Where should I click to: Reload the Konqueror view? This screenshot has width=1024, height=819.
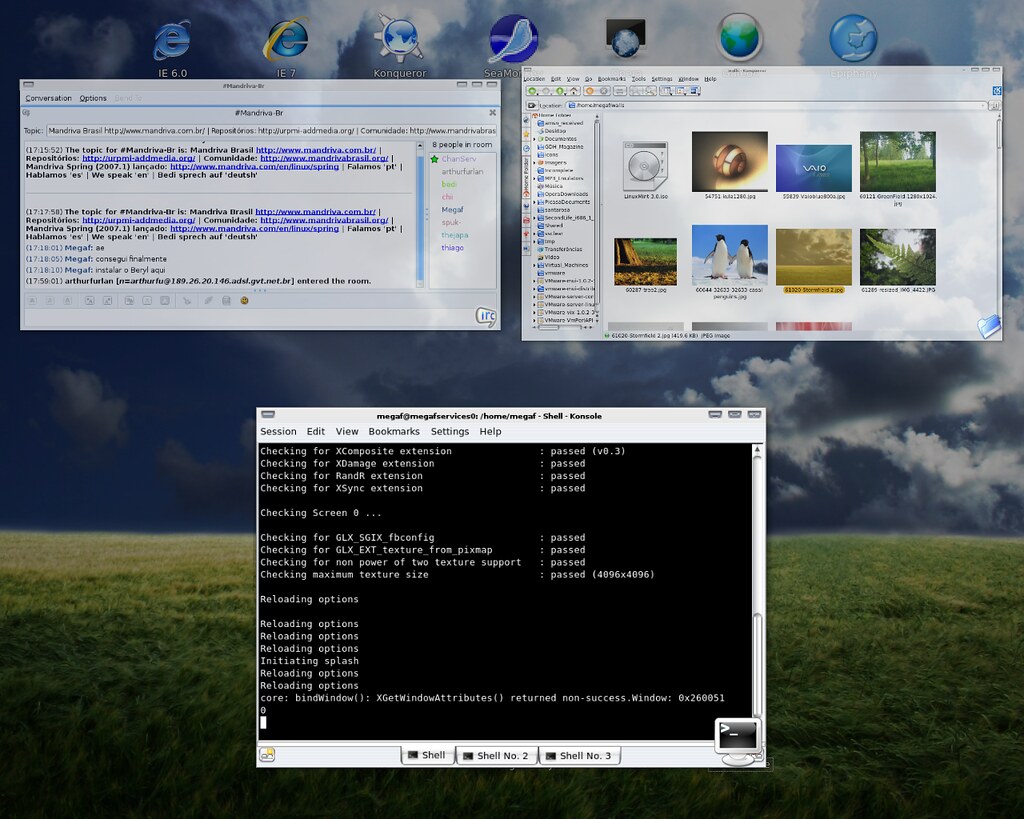(590, 91)
